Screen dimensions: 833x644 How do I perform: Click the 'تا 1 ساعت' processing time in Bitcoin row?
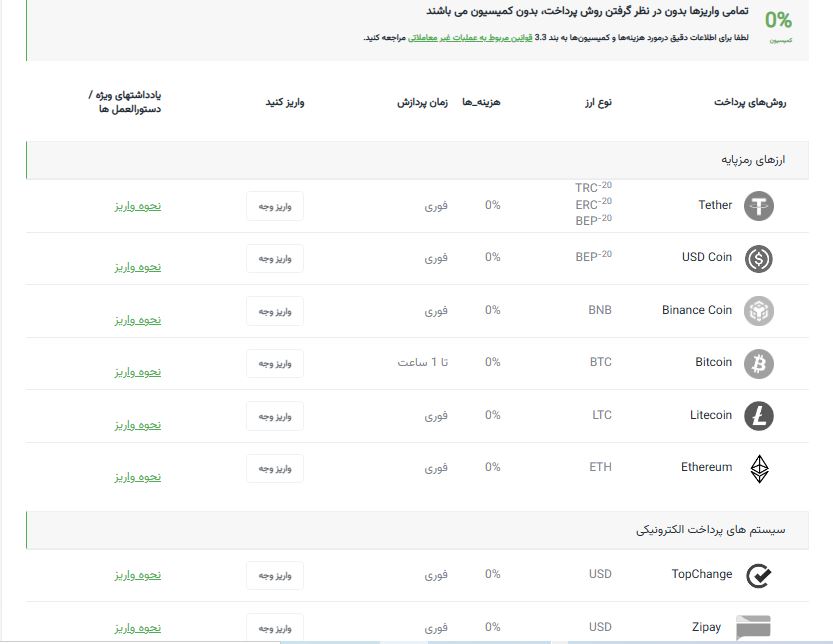click(x=423, y=362)
